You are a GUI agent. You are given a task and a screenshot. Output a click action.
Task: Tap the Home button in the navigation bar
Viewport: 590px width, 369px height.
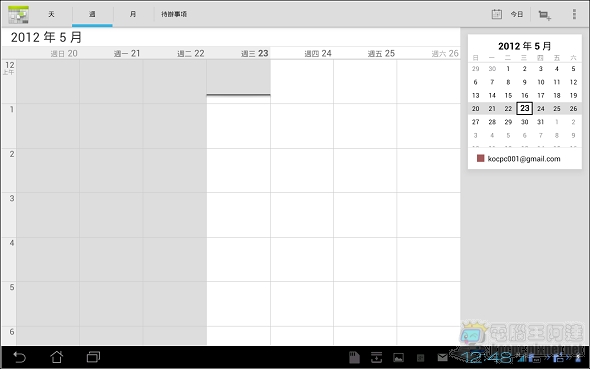(x=57, y=357)
